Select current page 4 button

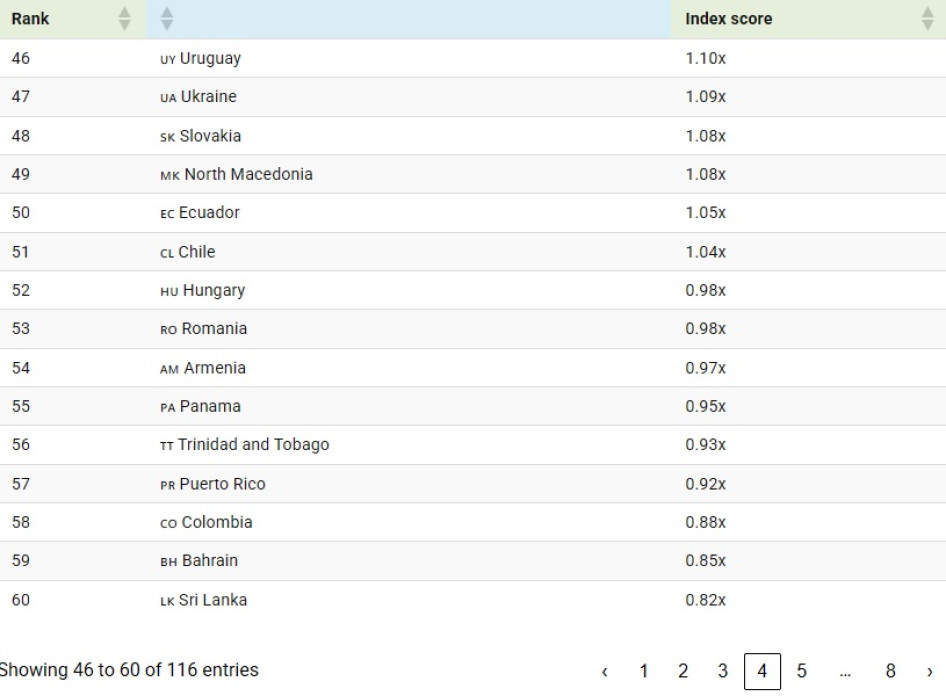tap(762, 672)
